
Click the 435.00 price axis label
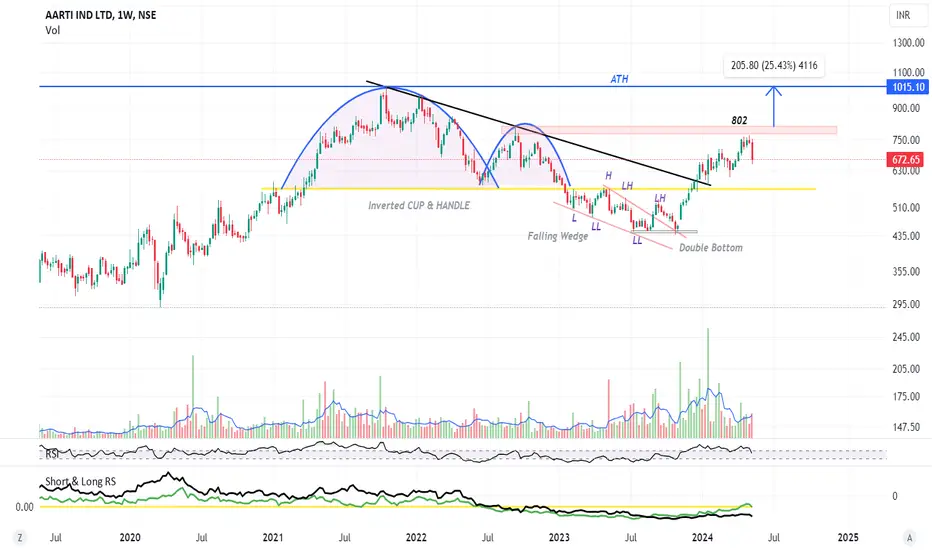(x=908, y=236)
